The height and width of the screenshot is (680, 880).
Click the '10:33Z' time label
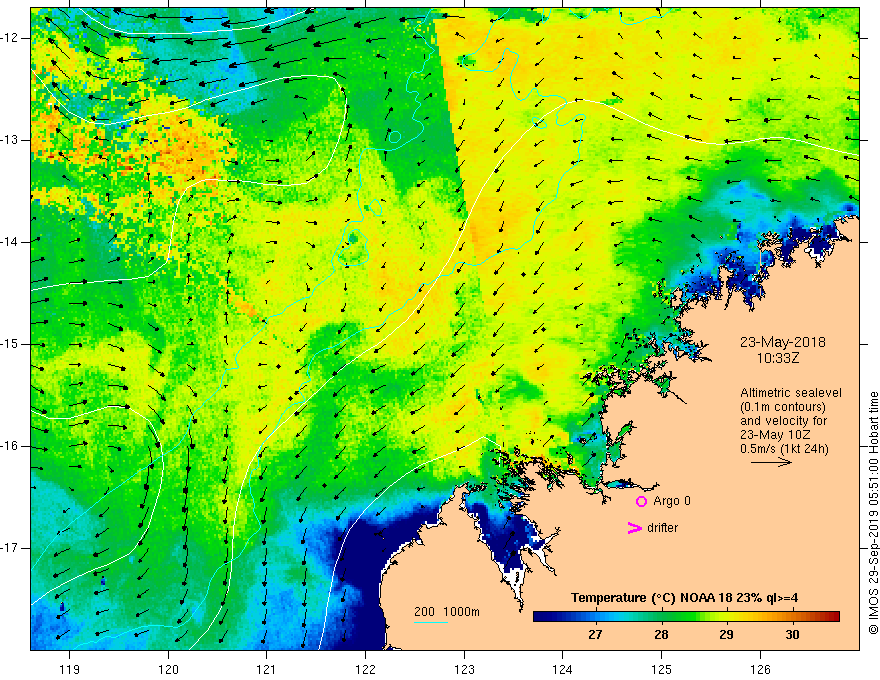point(777,358)
